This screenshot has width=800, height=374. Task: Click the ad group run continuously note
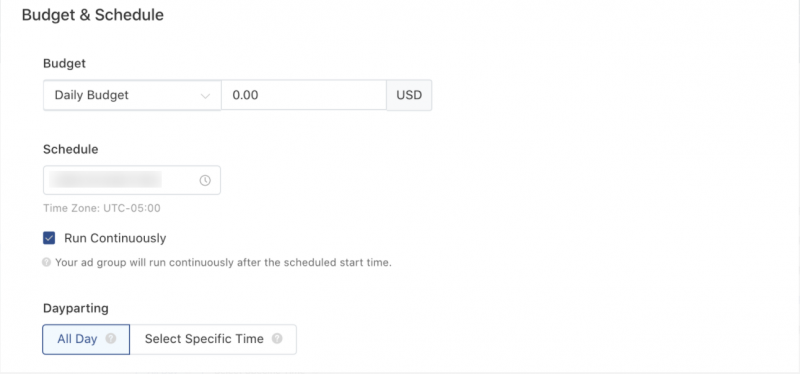pyautogui.click(x=223, y=263)
